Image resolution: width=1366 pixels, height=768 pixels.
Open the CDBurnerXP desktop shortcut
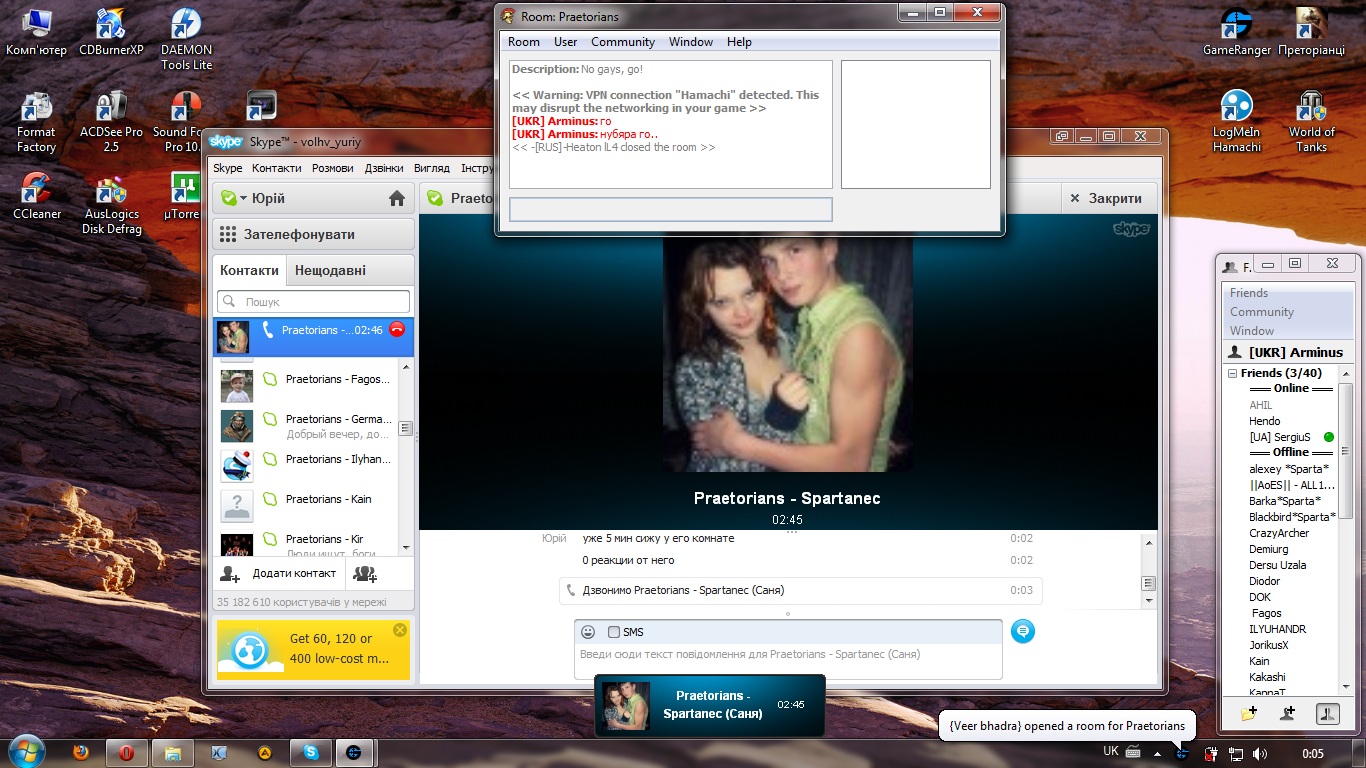tap(111, 33)
